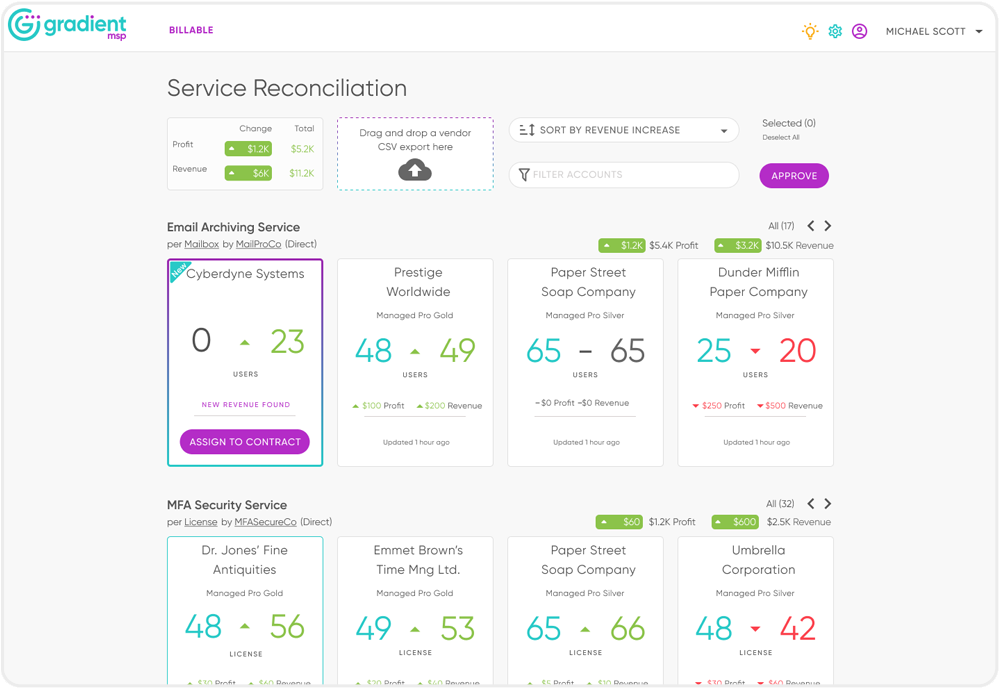Click the cloud upload icon
Image resolution: width=1000 pixels, height=688 pixels.
point(415,171)
